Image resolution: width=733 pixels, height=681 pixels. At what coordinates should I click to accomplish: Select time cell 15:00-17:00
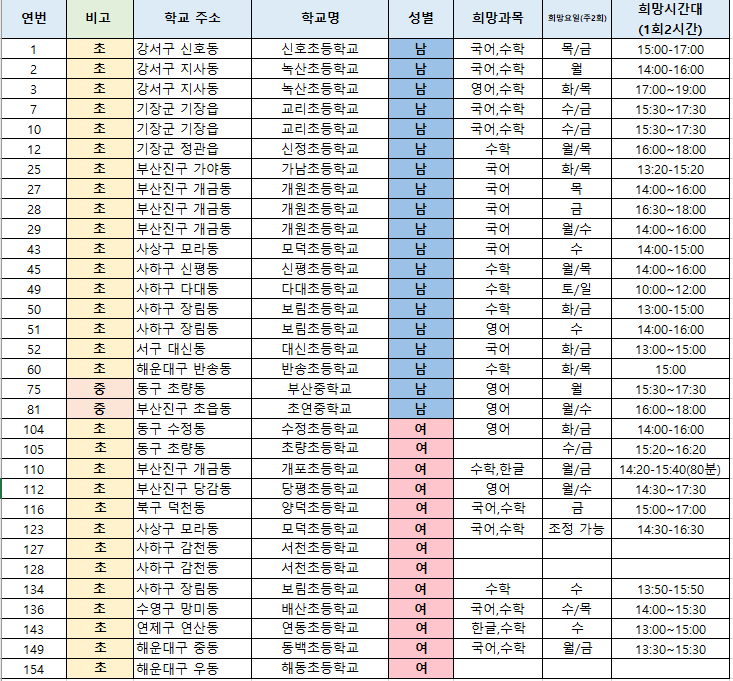click(670, 49)
